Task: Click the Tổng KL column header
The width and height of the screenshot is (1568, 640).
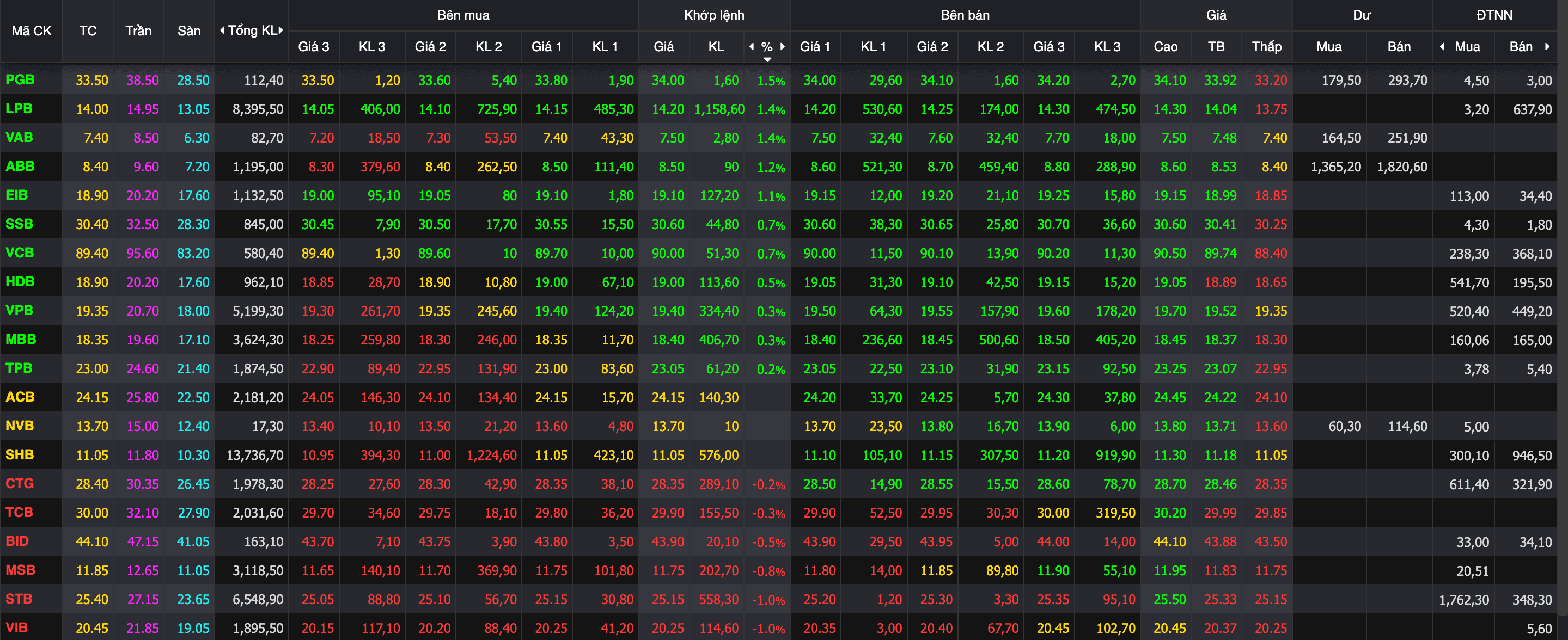Action: (x=252, y=30)
